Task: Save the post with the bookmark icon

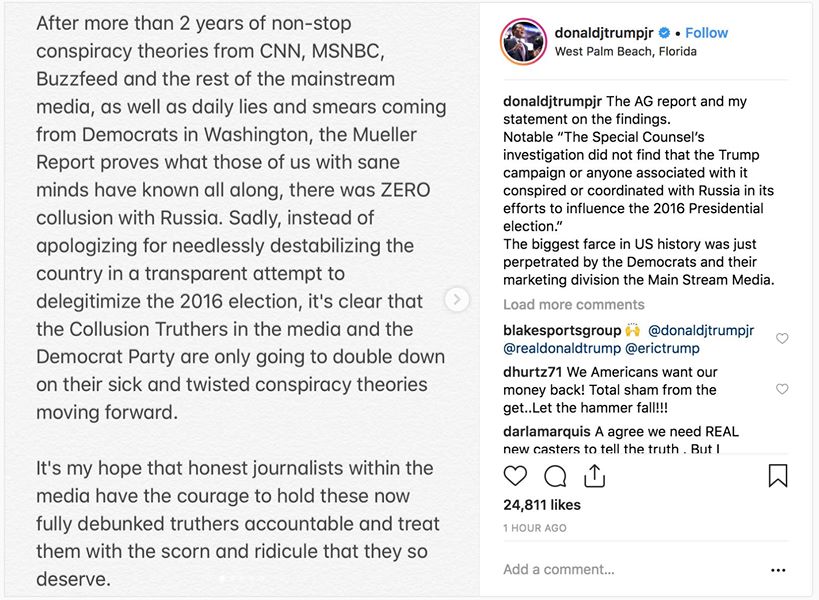Action: pyautogui.click(x=778, y=476)
